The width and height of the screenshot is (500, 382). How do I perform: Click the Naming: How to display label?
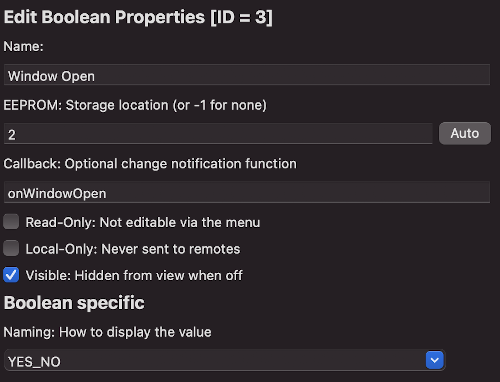pos(107,332)
